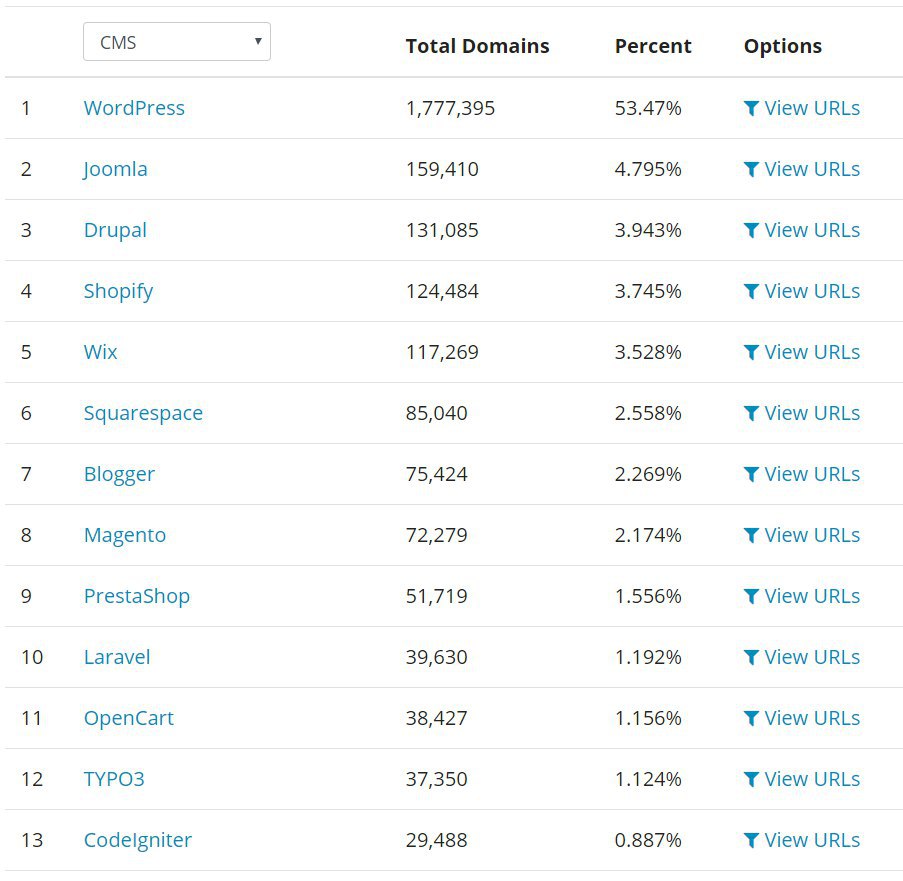Click the filter icon in Wix row
The height and width of the screenshot is (881, 903).
point(751,352)
